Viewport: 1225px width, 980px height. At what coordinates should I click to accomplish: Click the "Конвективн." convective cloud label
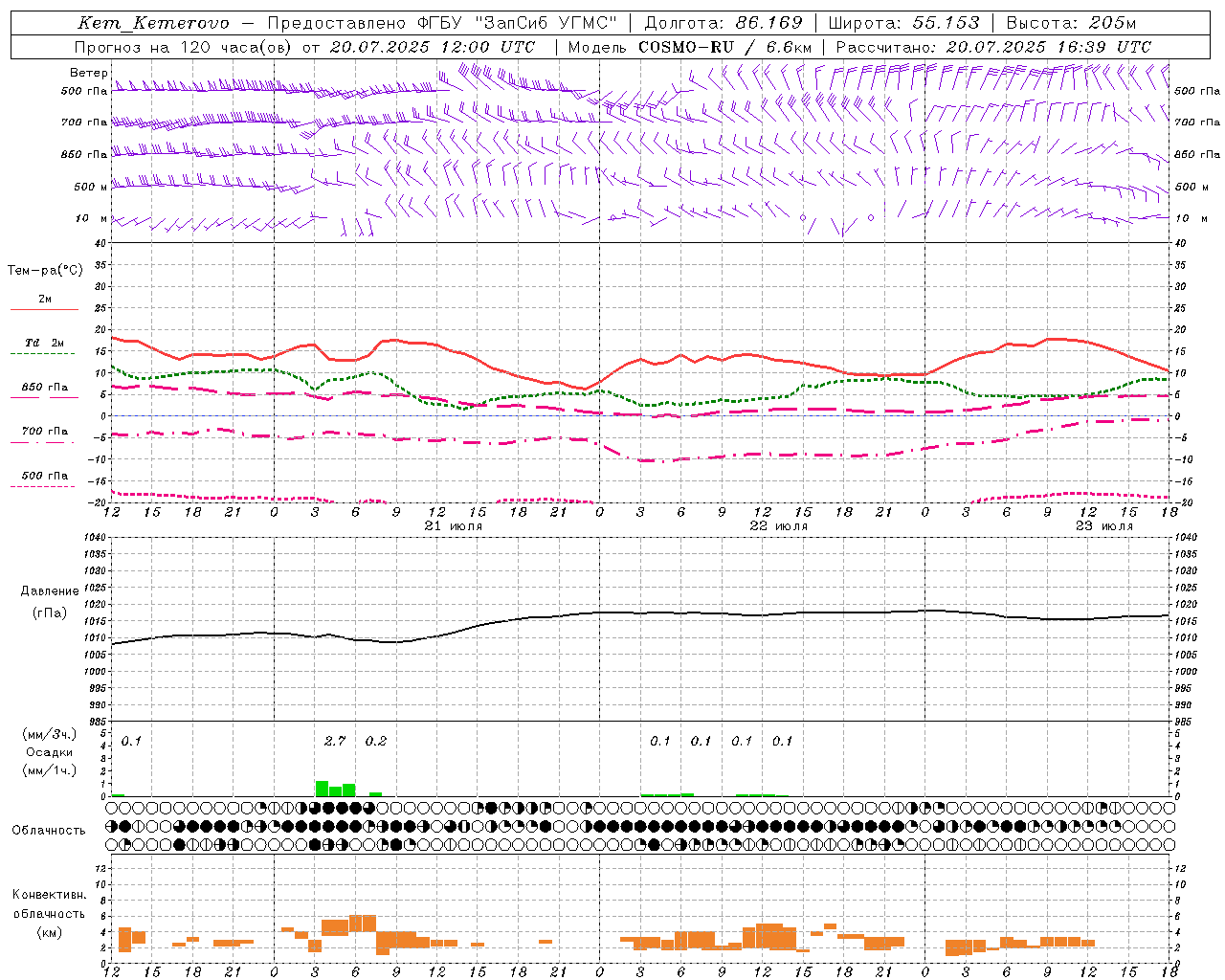[x=50, y=896]
